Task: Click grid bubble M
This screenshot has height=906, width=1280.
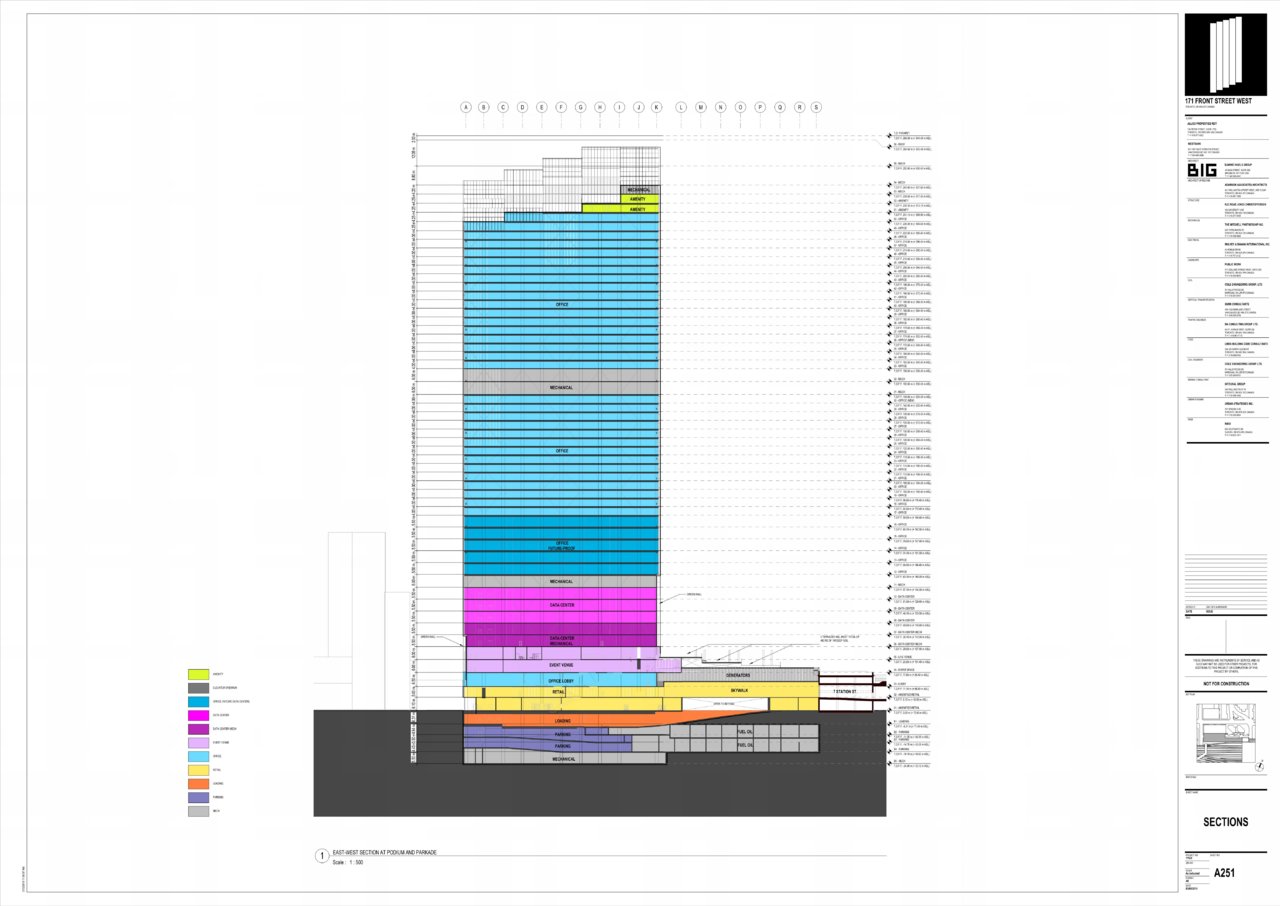Action: click(x=701, y=107)
